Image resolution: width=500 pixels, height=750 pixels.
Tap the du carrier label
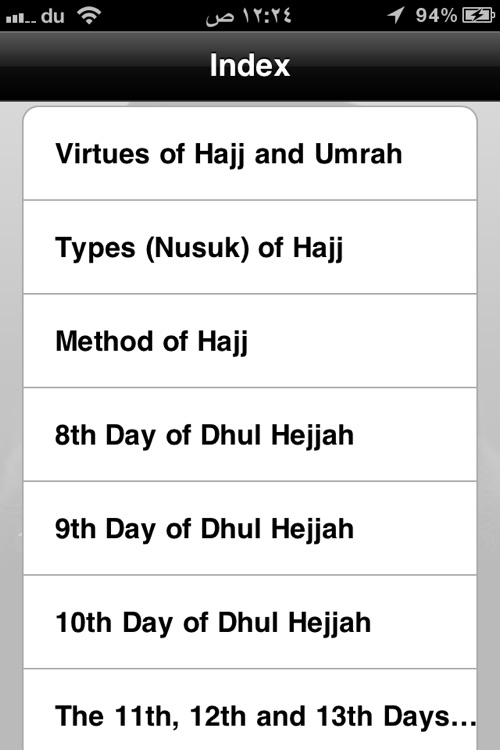click(x=53, y=16)
